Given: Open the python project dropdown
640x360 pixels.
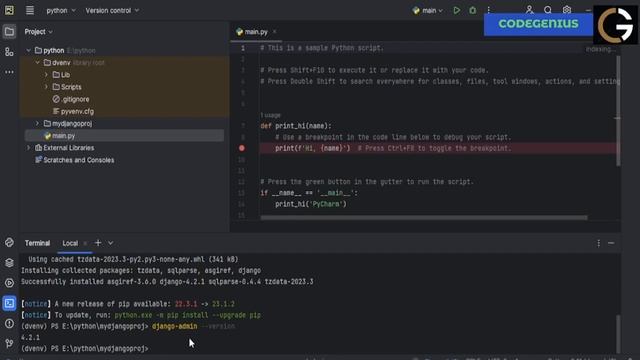Looking at the screenshot, I should (61, 11).
